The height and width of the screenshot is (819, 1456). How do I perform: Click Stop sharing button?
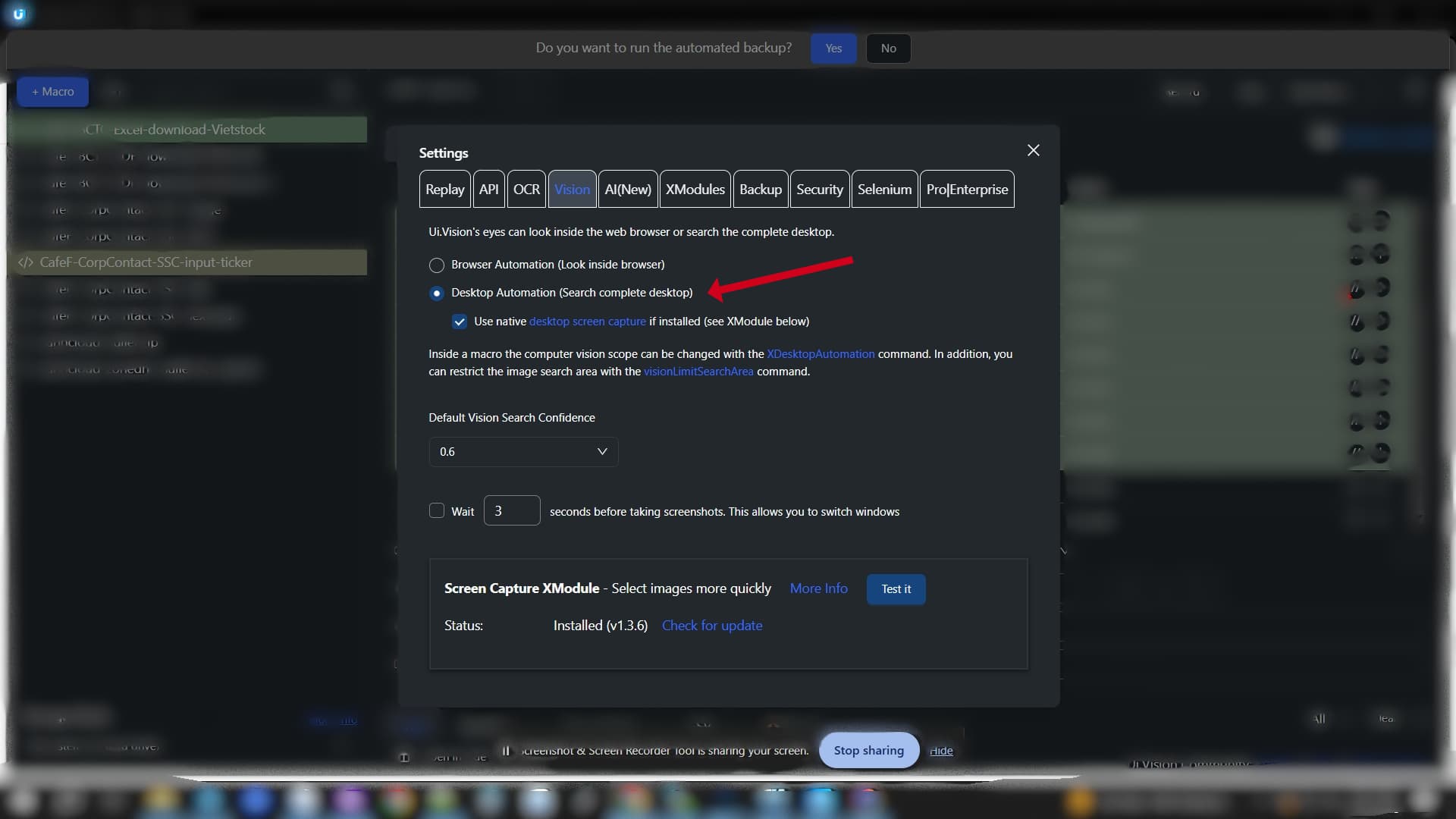pyautogui.click(x=869, y=751)
